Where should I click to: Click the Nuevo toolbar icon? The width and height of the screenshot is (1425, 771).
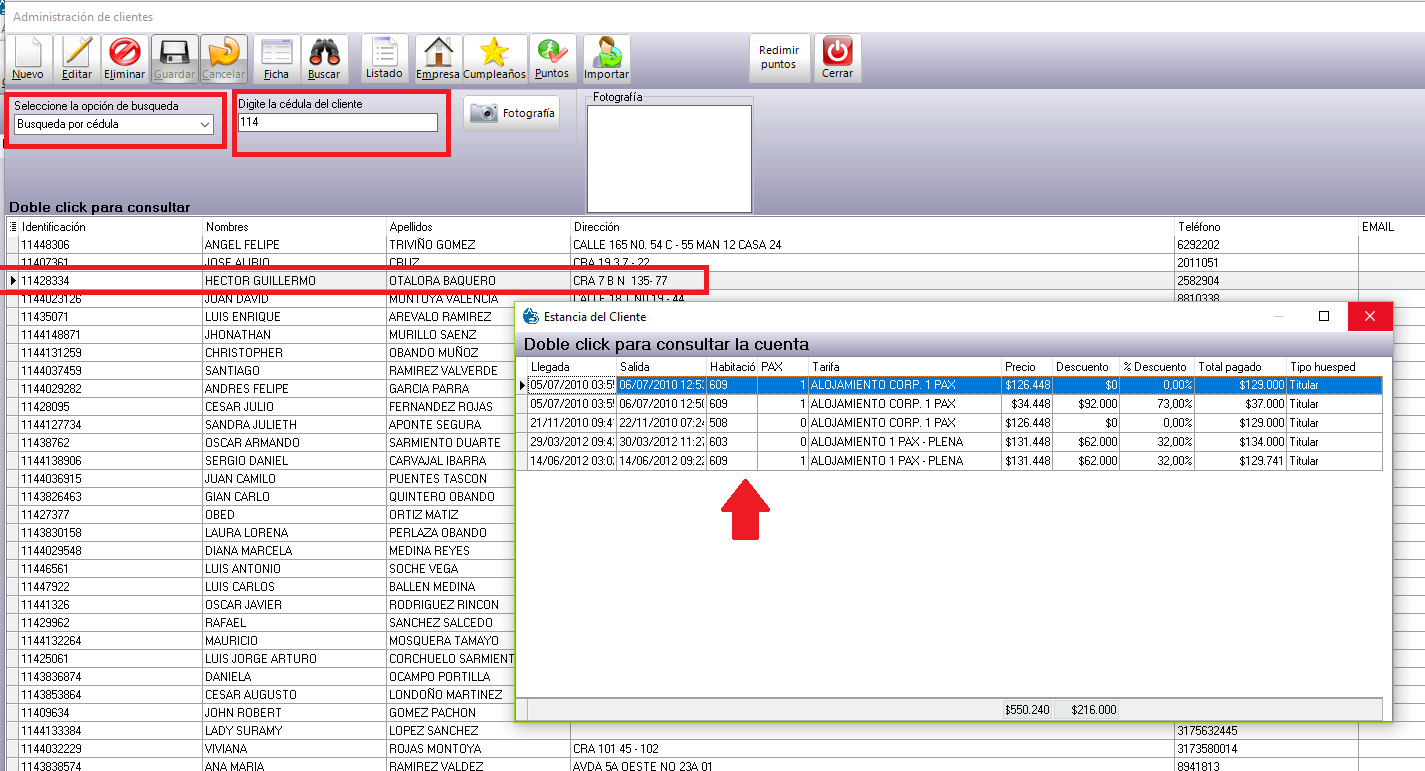[28, 58]
